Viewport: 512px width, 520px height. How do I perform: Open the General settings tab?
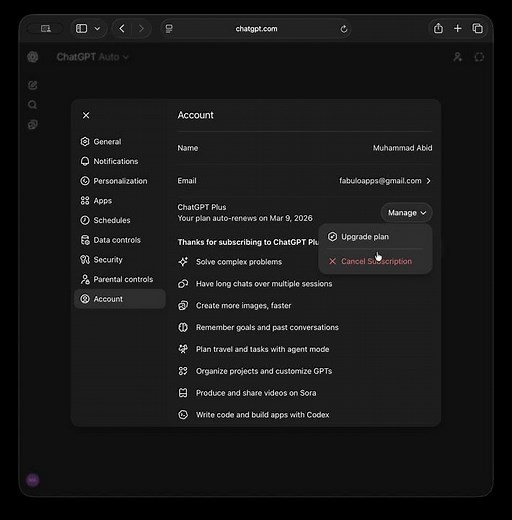click(120, 142)
